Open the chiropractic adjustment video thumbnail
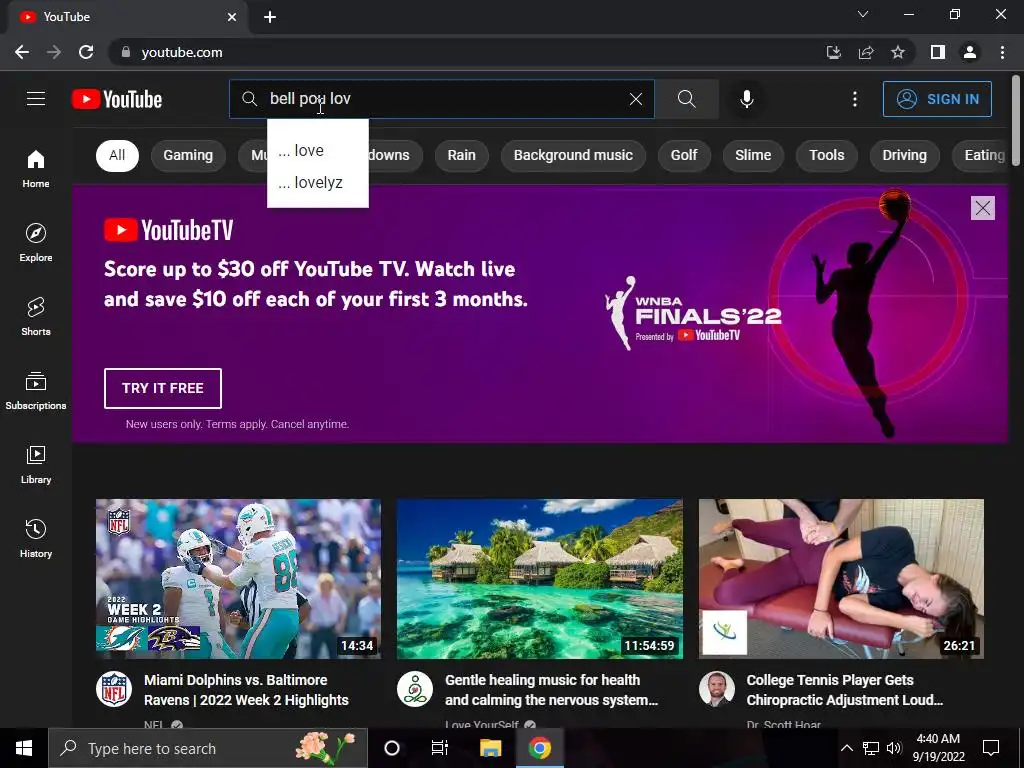1024x768 pixels. (x=841, y=579)
